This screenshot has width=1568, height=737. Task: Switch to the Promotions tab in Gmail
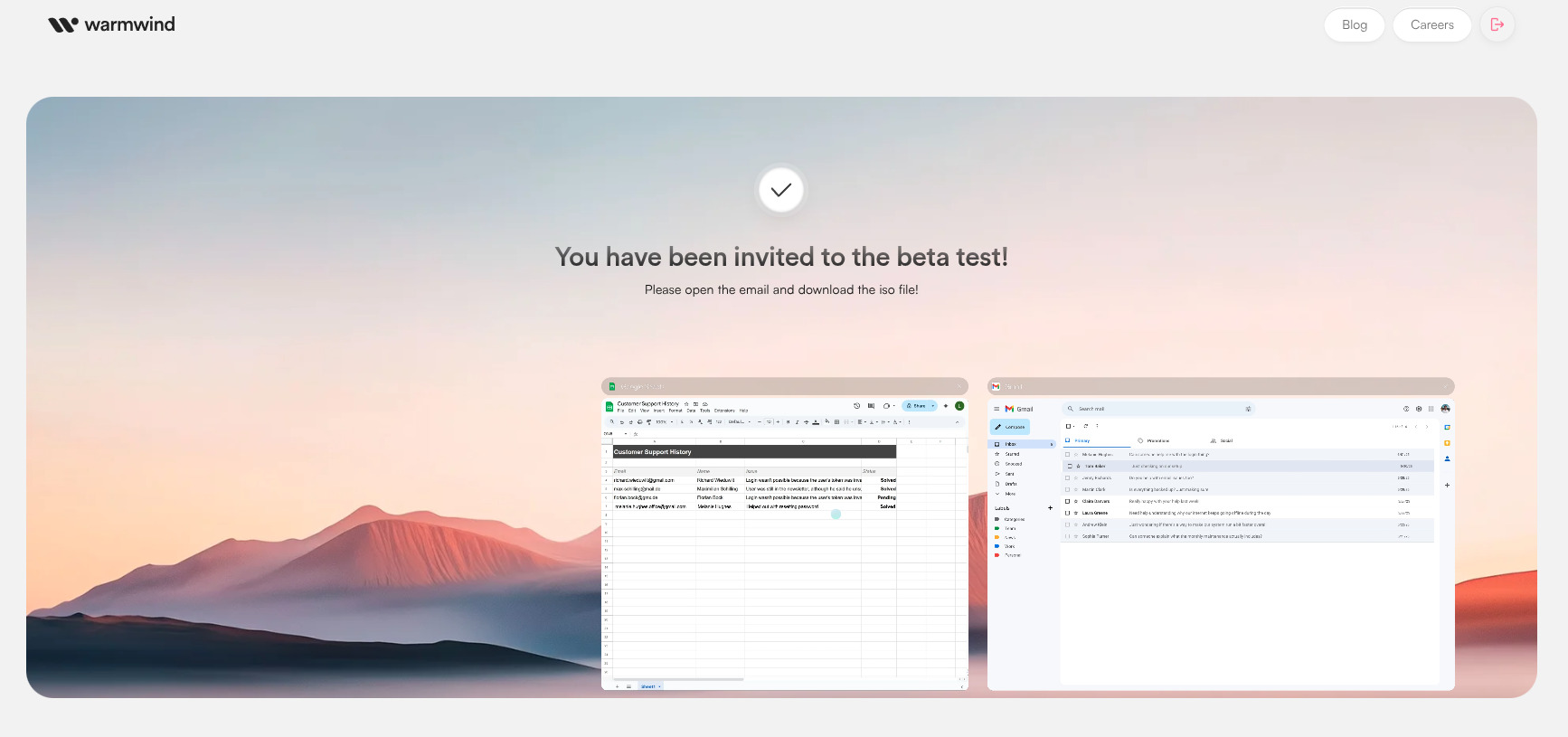point(1154,441)
